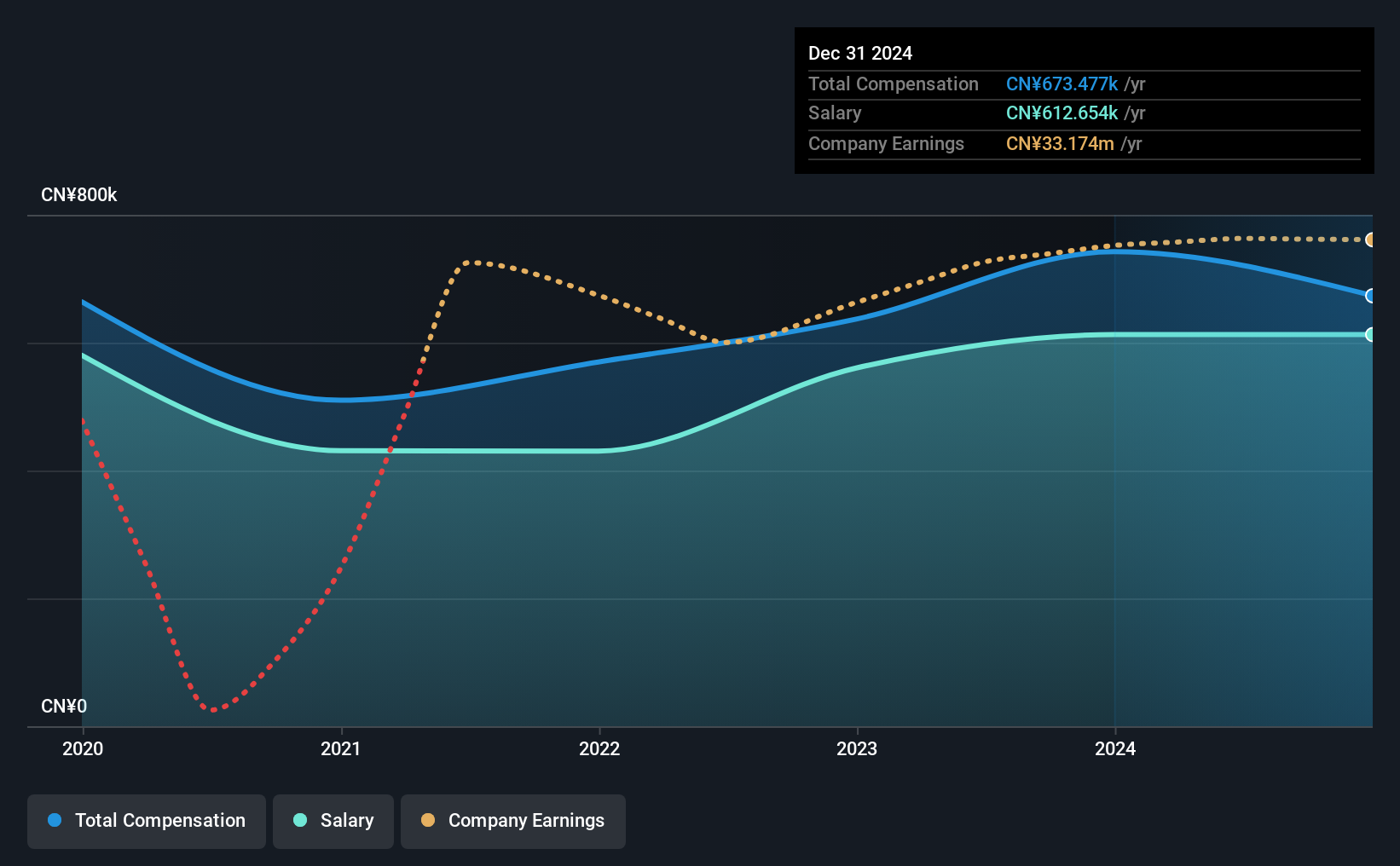The height and width of the screenshot is (866, 1400).
Task: Click the CN¥0 y-axis label
Action: pyautogui.click(x=64, y=707)
